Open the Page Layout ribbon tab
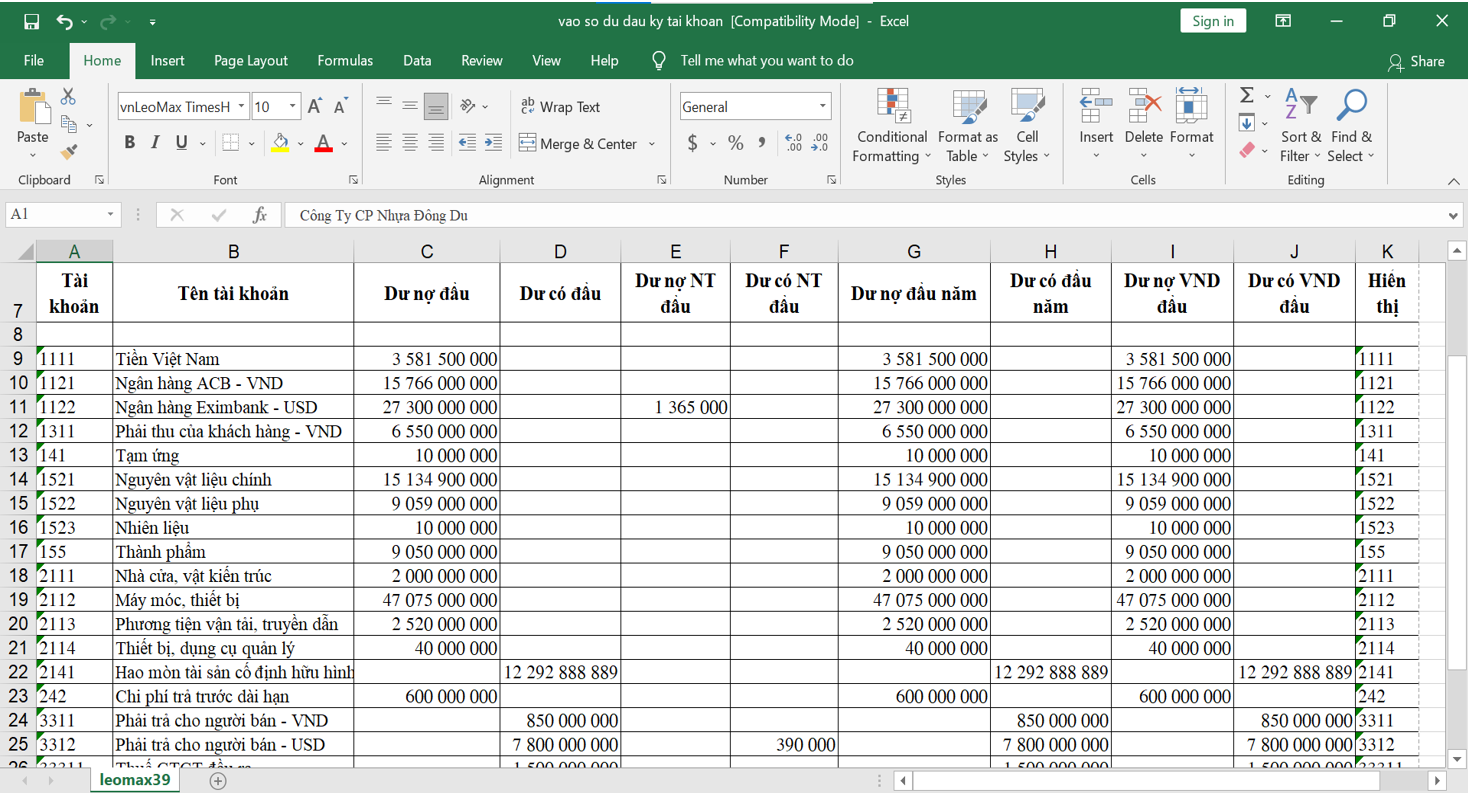 (x=250, y=61)
